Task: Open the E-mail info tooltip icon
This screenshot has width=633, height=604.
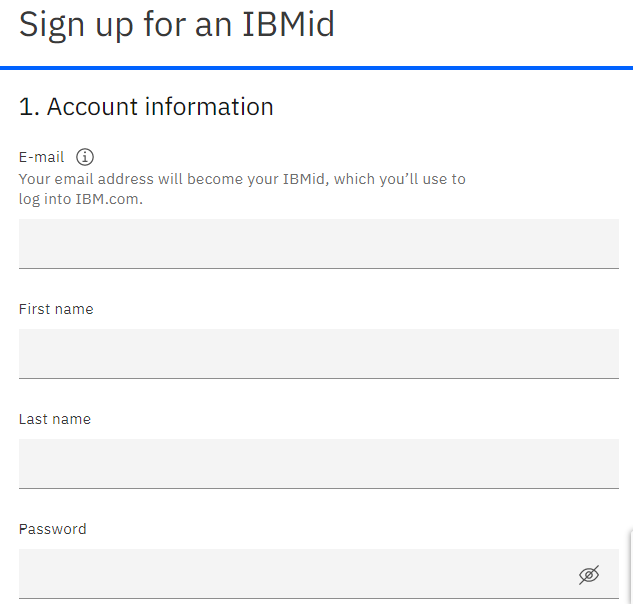Action: tap(85, 157)
